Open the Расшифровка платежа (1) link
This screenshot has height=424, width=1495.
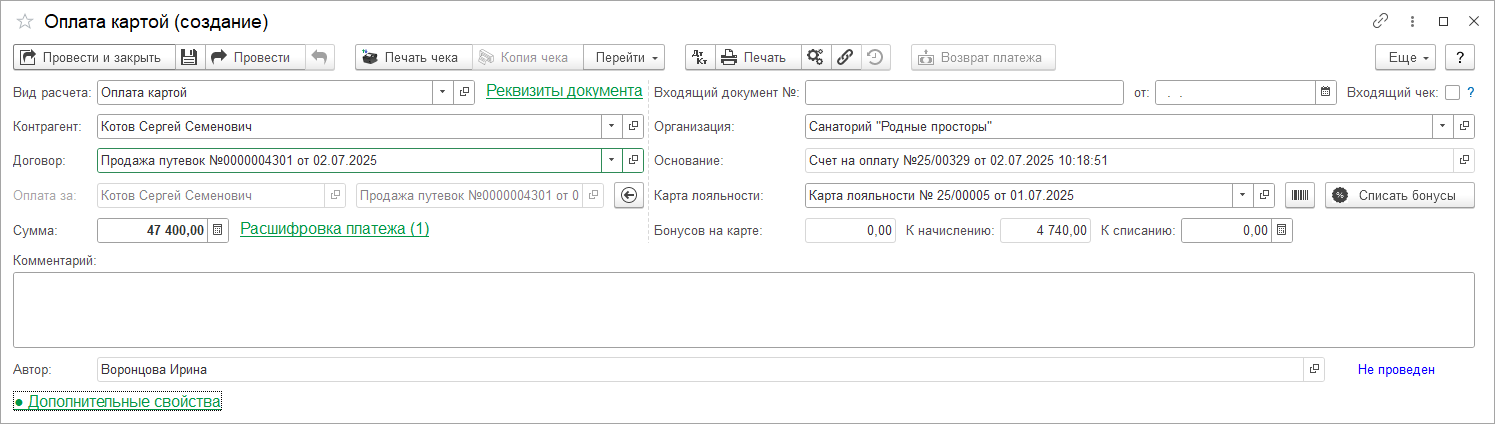334,229
